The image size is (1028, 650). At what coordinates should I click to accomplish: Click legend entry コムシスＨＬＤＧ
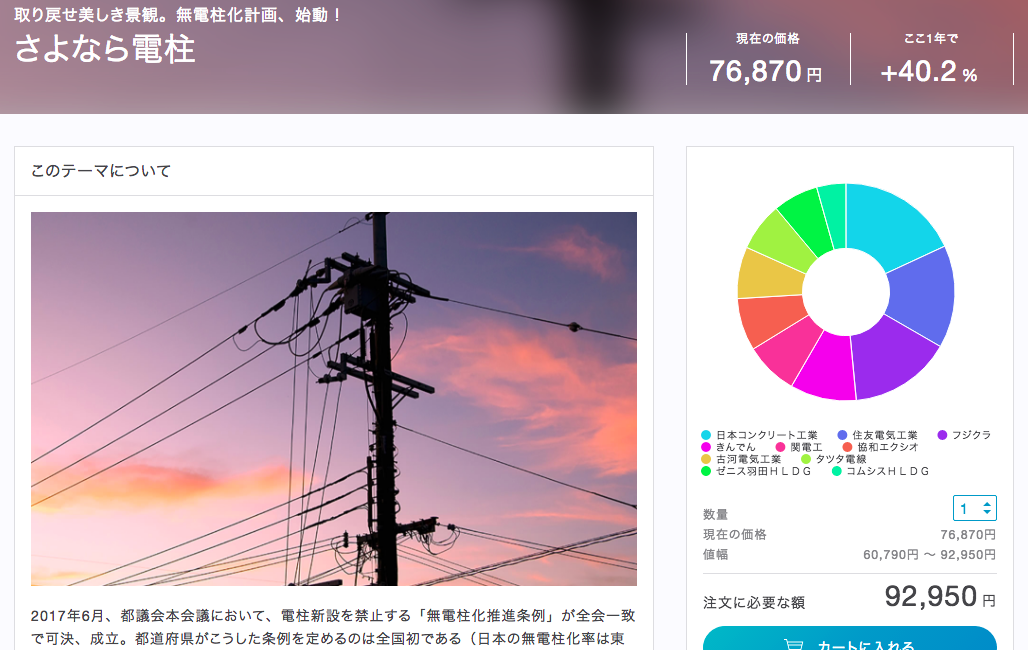pos(880,471)
